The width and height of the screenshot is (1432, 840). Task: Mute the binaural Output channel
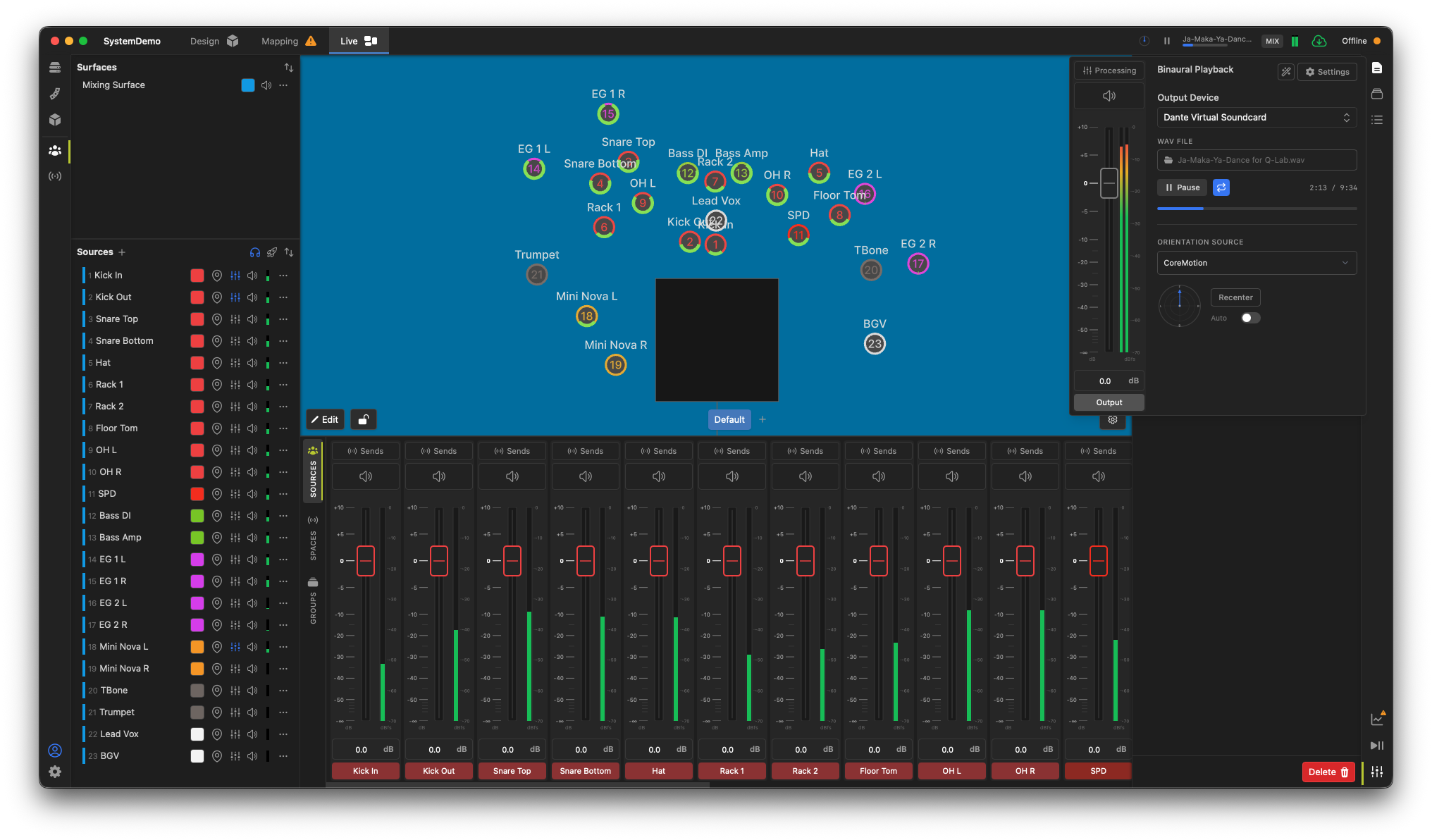point(1109,96)
